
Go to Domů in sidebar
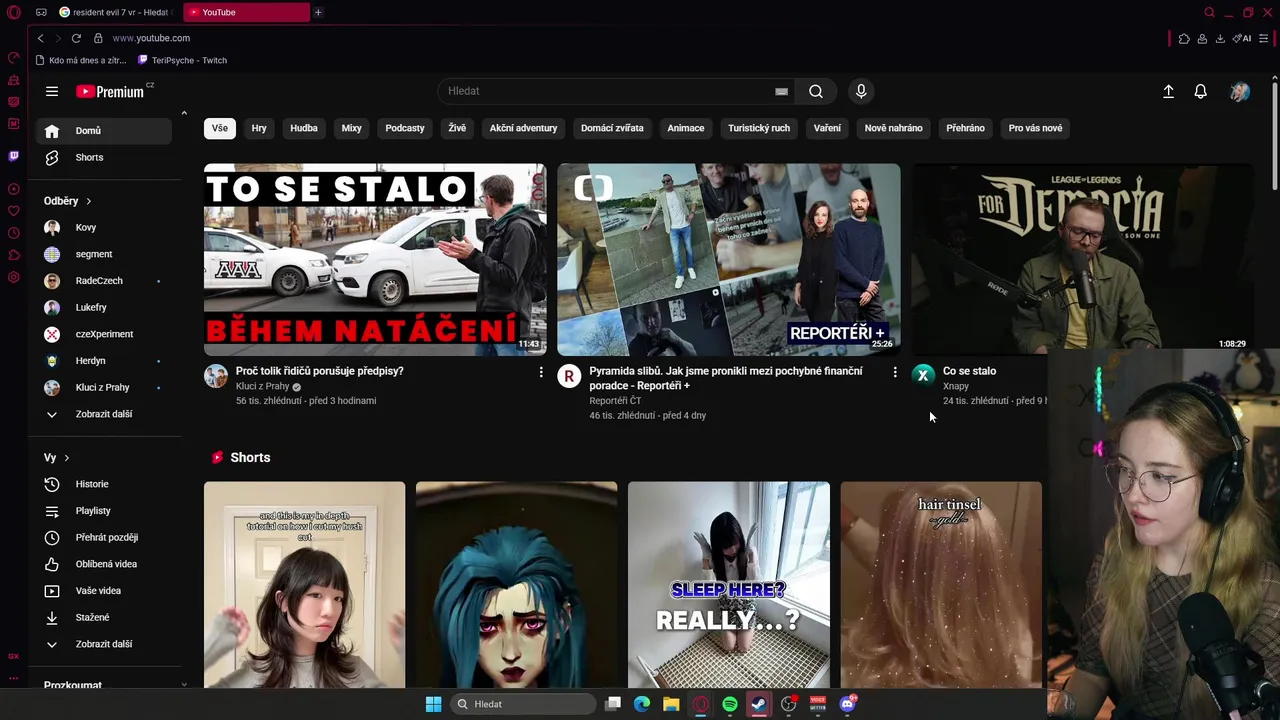104,131
